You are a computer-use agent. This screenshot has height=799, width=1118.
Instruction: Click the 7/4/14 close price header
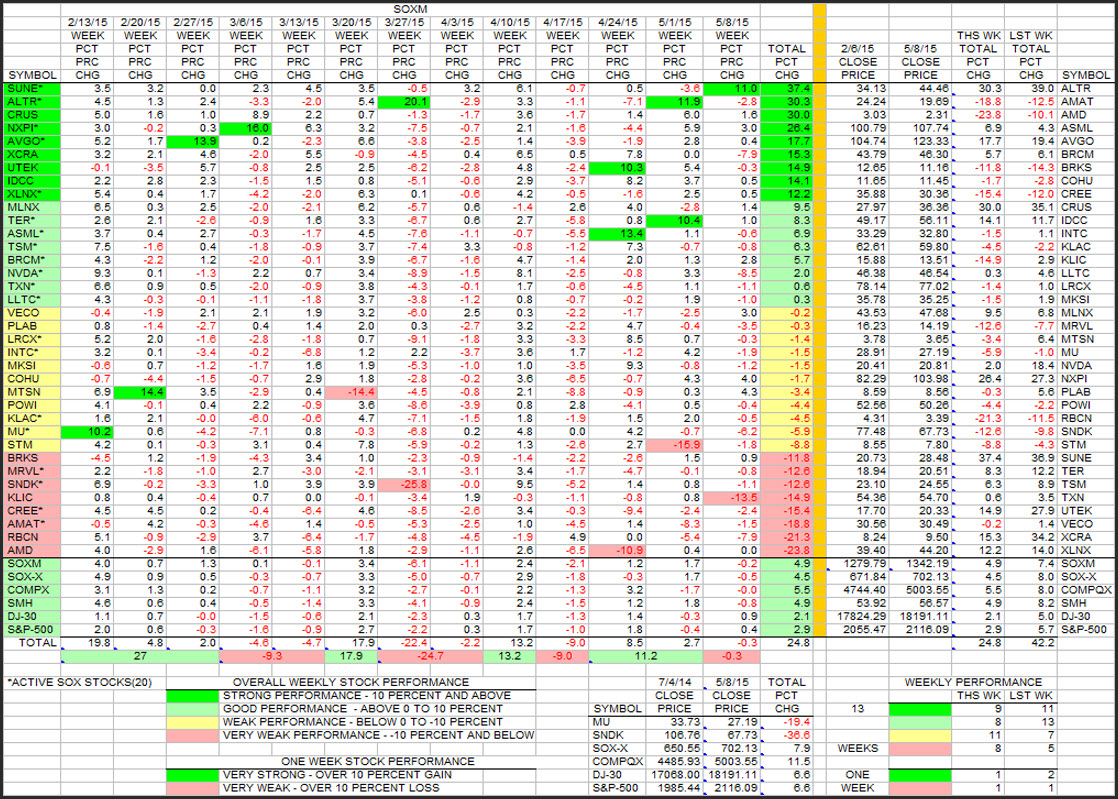pyautogui.click(x=675, y=696)
